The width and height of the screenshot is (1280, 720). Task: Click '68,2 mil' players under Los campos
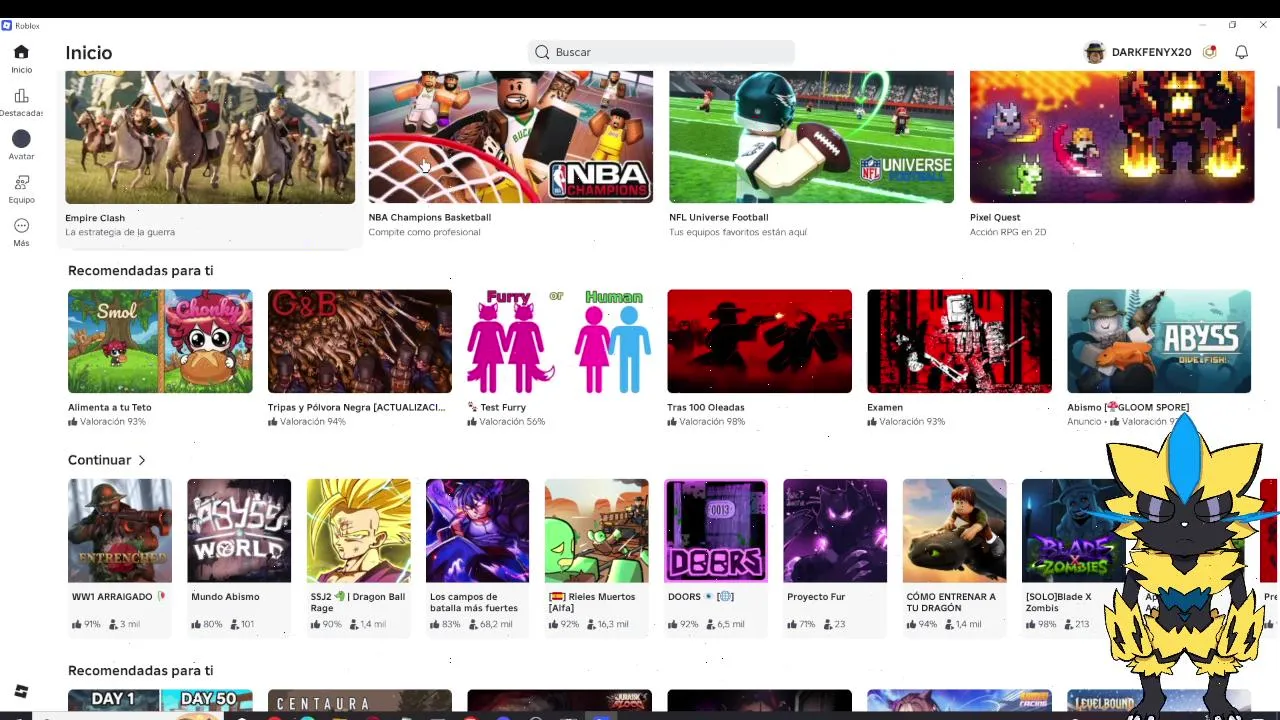coord(496,624)
